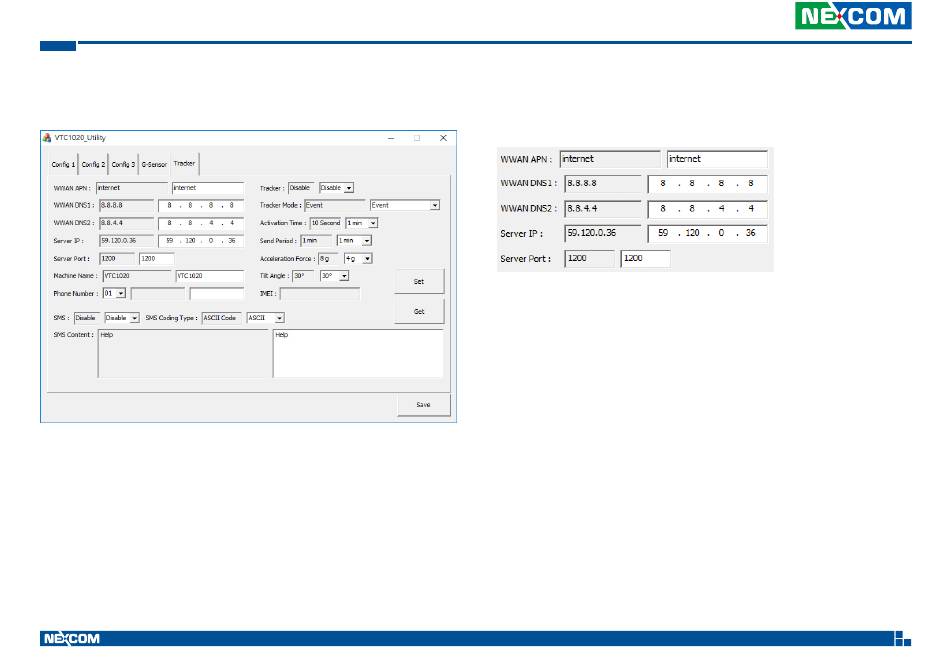
Task: Select the Config 3 tab
Action: (x=123, y=164)
